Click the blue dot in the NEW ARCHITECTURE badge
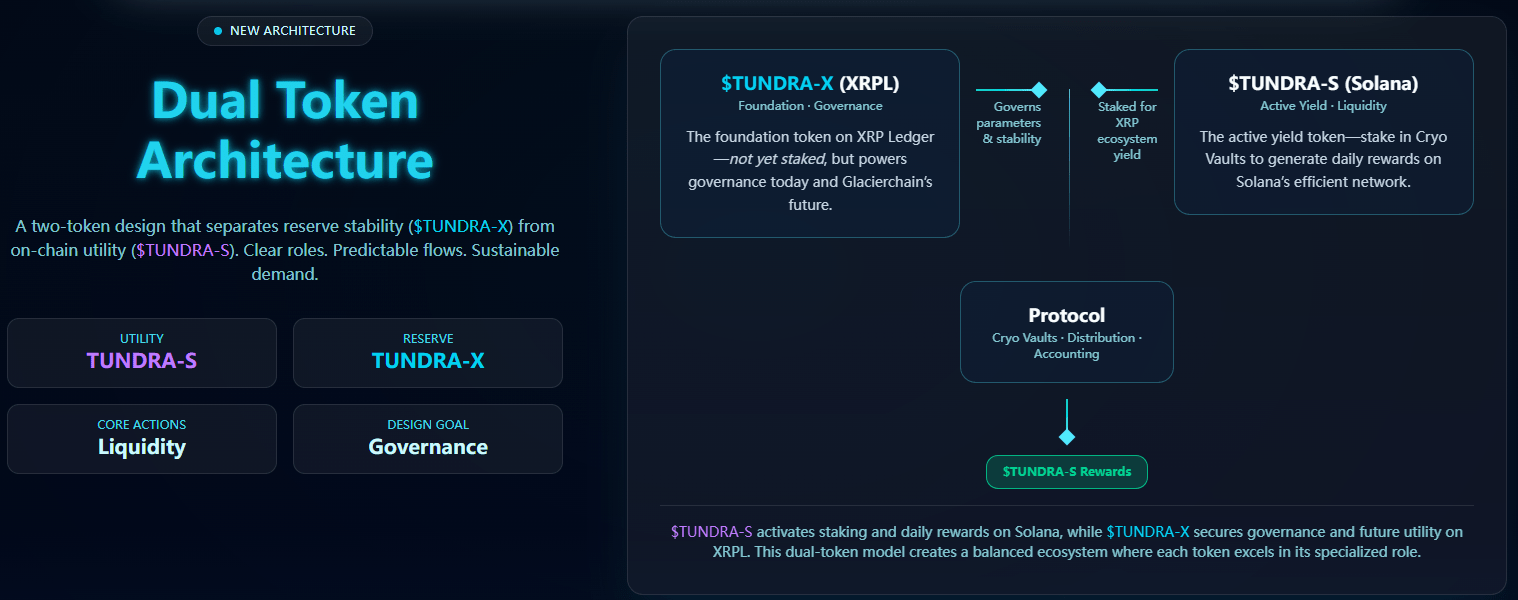 pyautogui.click(x=218, y=31)
